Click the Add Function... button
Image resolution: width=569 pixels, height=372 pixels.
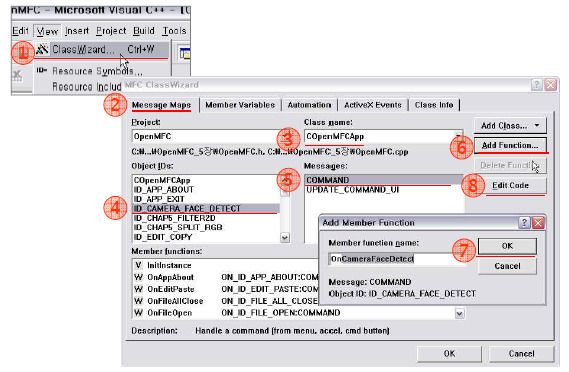pyautogui.click(x=510, y=146)
